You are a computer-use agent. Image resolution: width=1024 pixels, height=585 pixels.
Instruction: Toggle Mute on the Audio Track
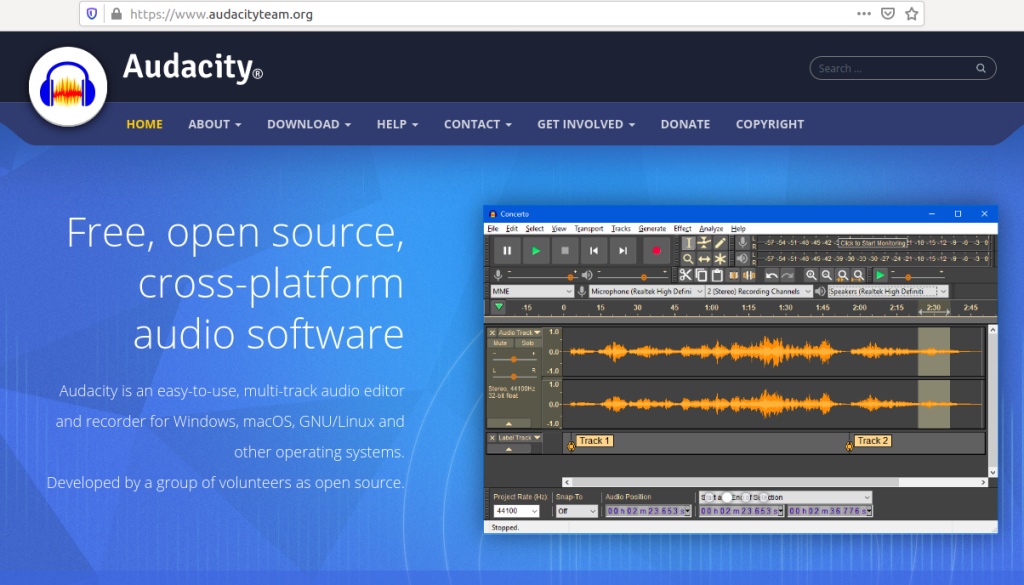pos(500,343)
